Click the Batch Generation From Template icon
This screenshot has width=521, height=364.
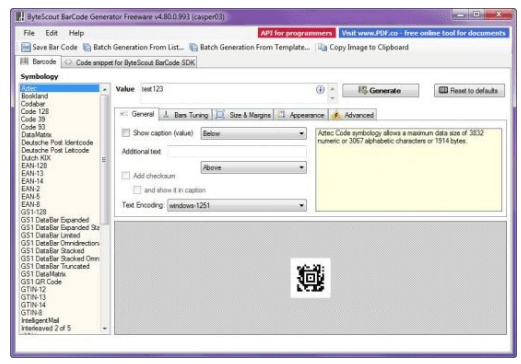pos(193,47)
